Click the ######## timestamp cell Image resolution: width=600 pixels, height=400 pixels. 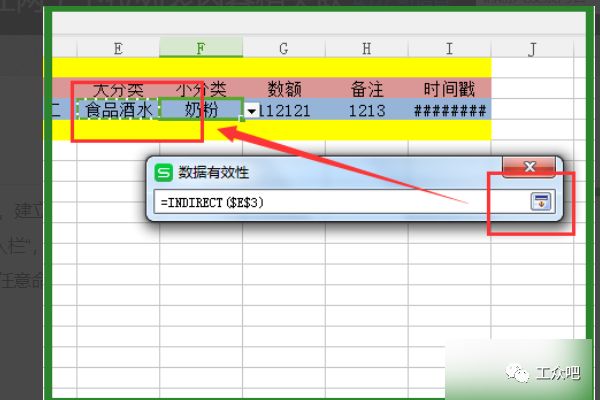click(x=449, y=110)
